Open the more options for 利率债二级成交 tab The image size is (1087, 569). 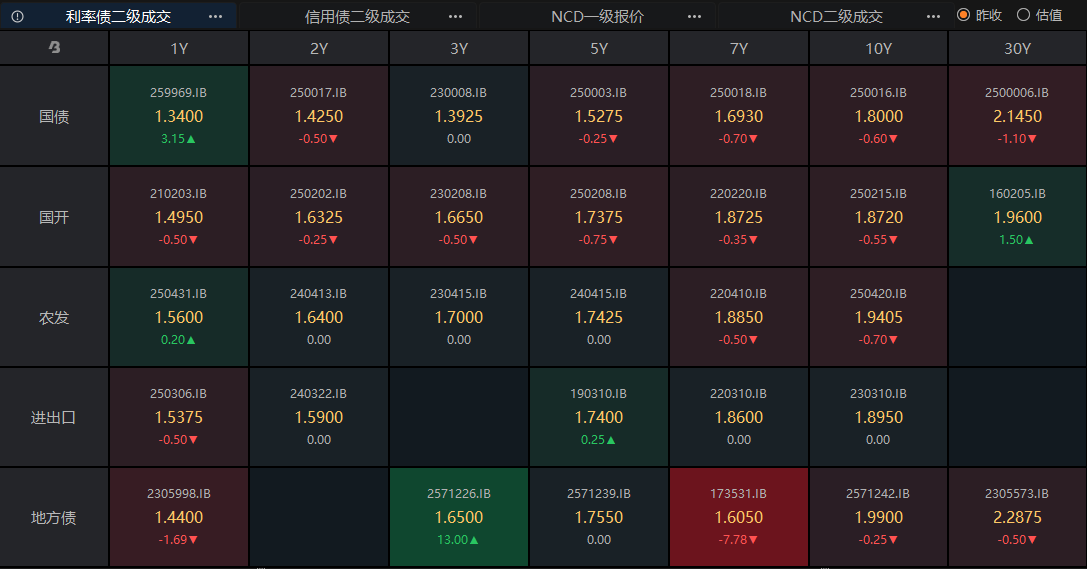pyautogui.click(x=216, y=16)
